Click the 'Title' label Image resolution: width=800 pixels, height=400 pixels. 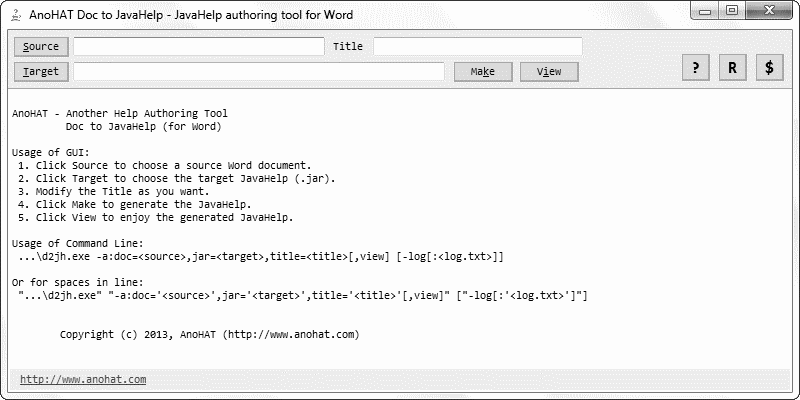pyautogui.click(x=348, y=46)
